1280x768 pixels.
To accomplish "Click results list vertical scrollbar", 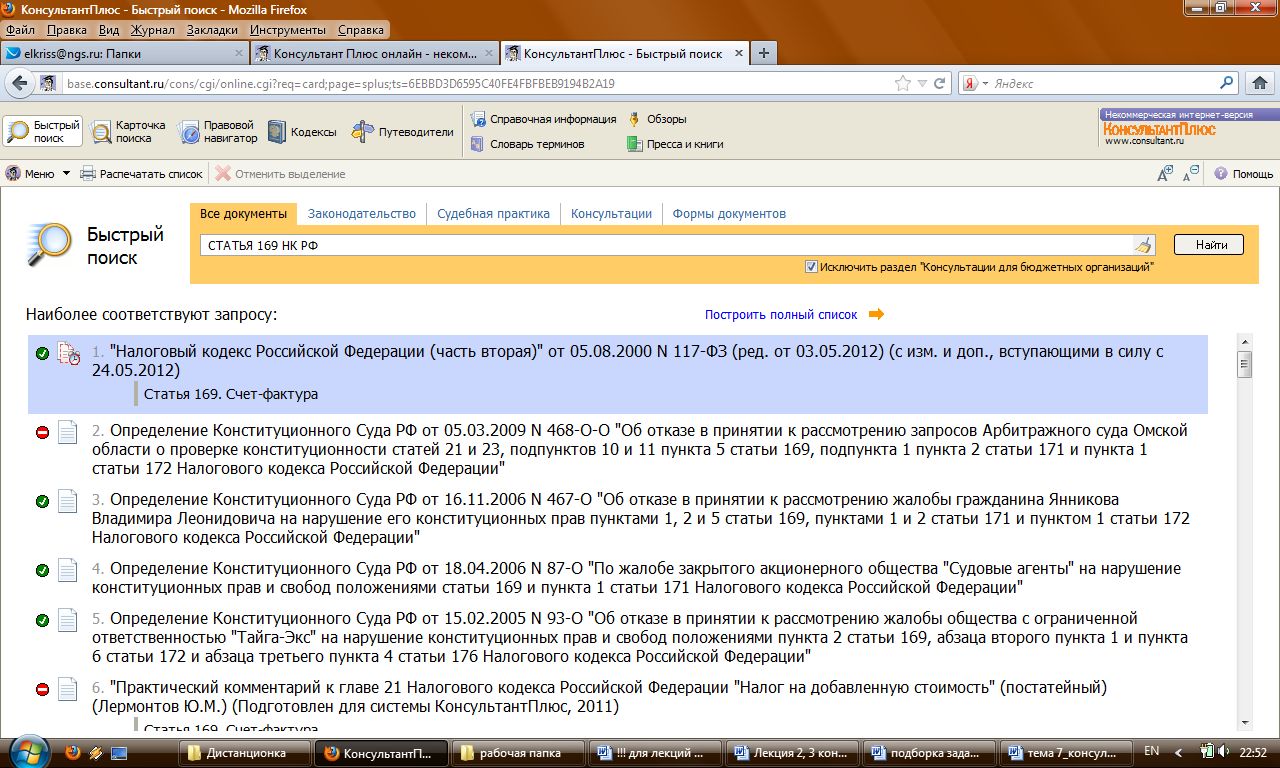I will 1245,533.
